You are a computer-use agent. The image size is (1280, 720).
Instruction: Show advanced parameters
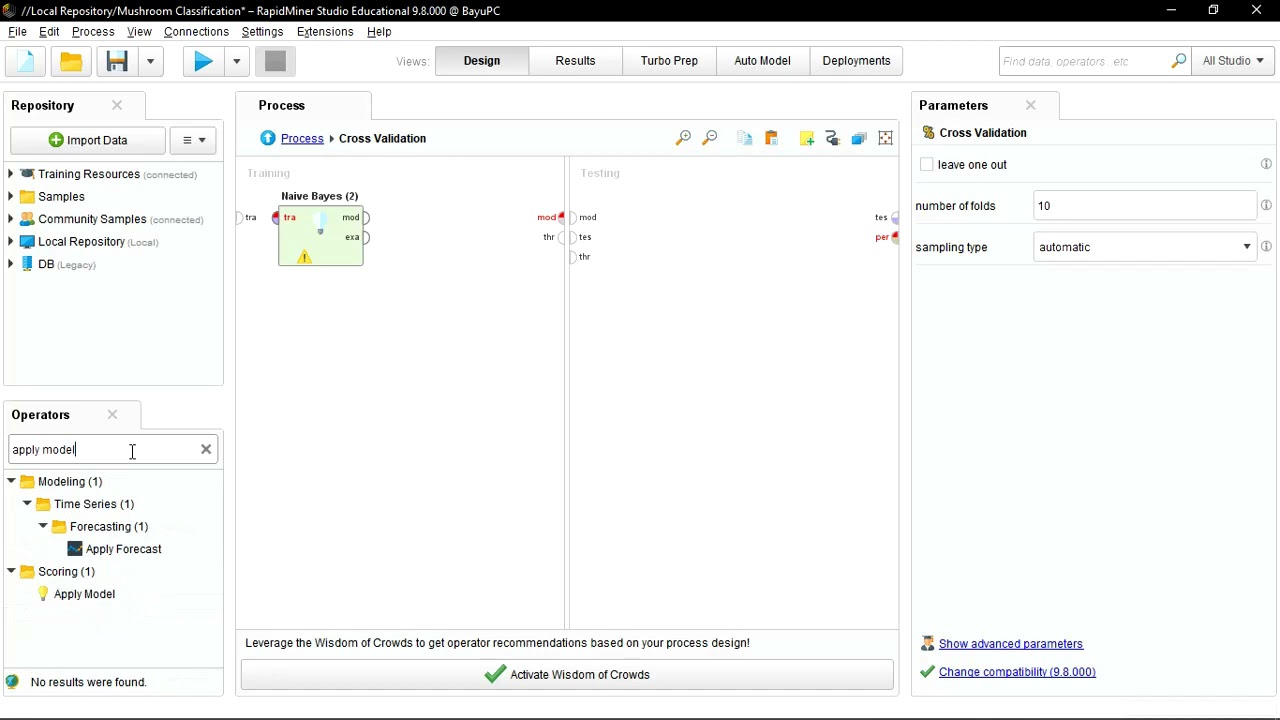coord(1011,644)
